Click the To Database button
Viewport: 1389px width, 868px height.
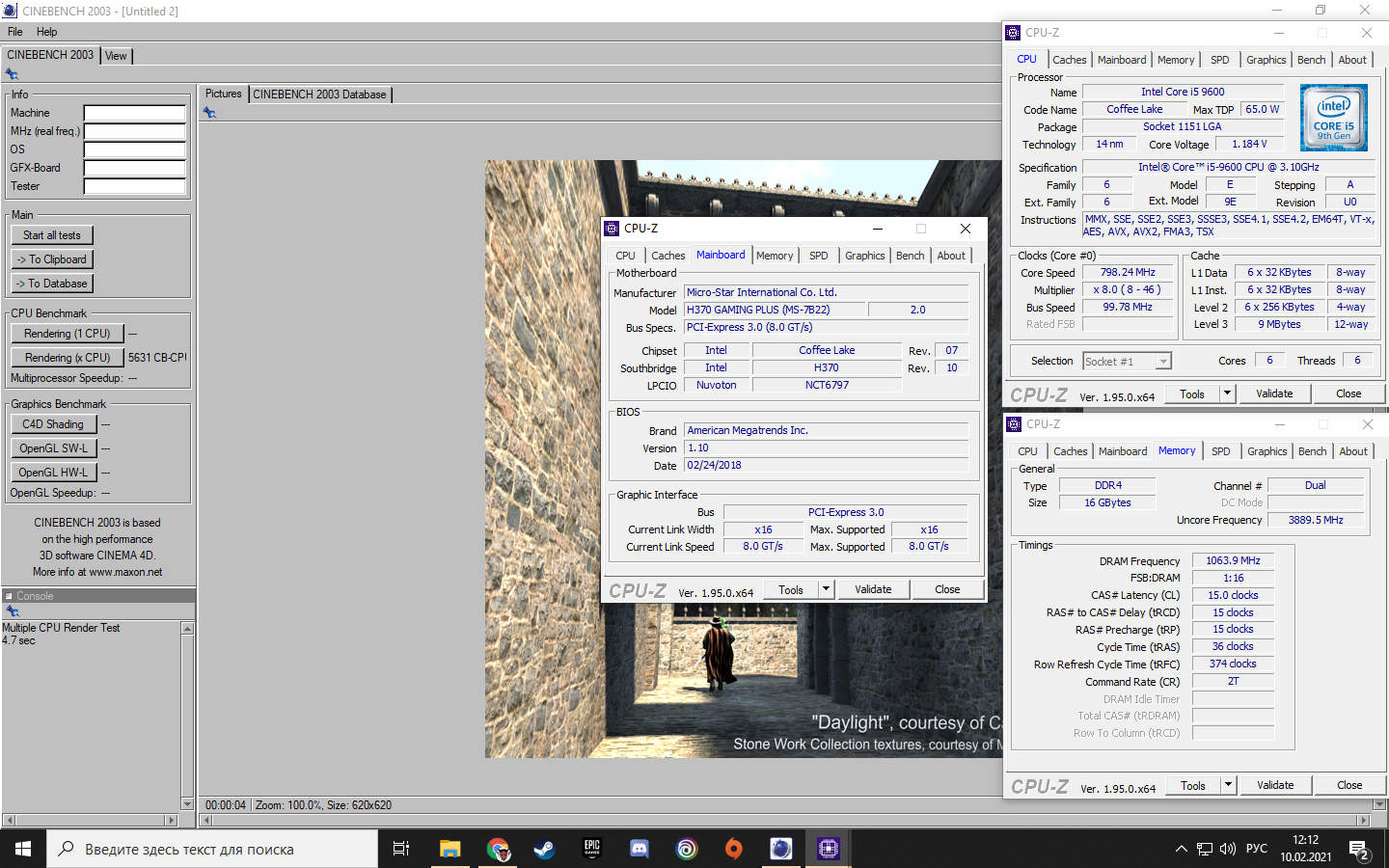coord(52,284)
